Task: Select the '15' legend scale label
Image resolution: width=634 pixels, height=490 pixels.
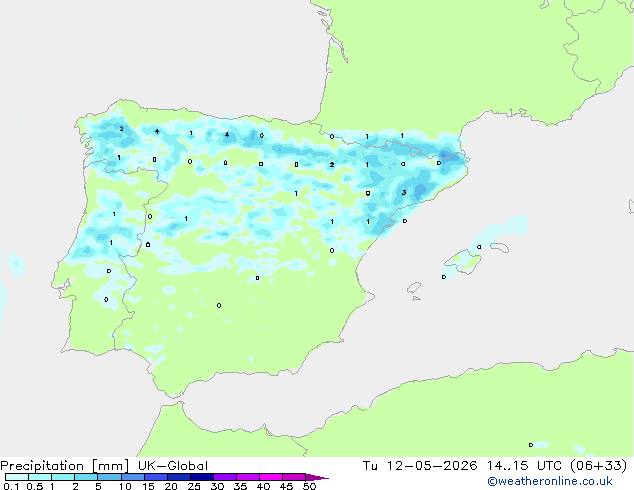Action: 148,486
